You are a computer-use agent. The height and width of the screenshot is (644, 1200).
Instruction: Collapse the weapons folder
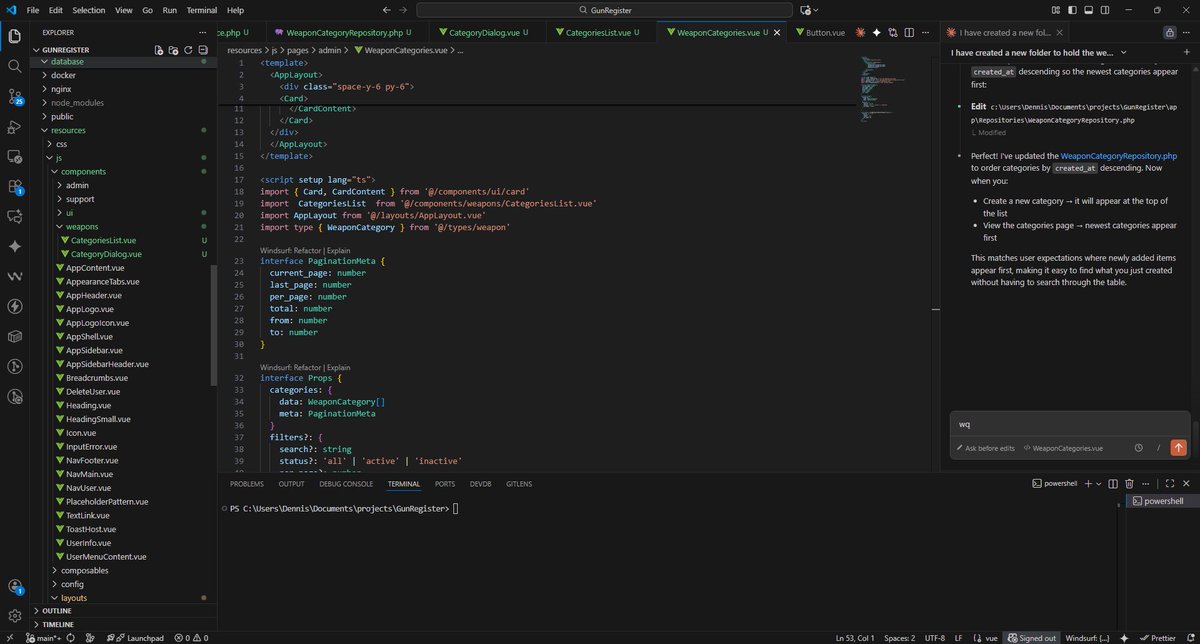[82, 226]
